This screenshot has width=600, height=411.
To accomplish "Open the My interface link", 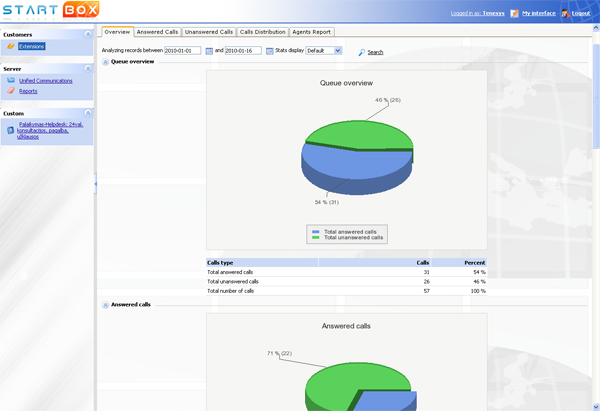I will click(539, 13).
